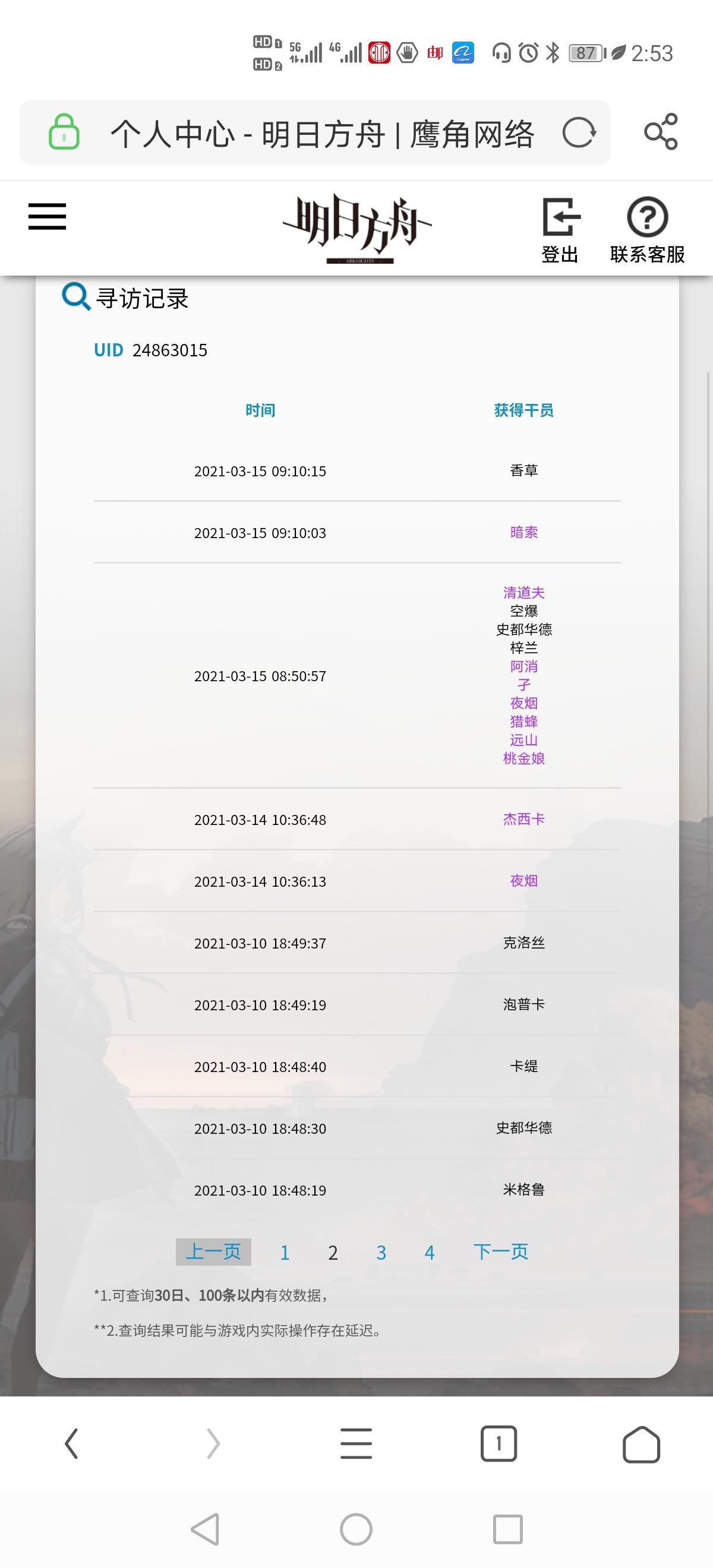Click 下一页 next page link
The height and width of the screenshot is (1568, 713).
(500, 1252)
